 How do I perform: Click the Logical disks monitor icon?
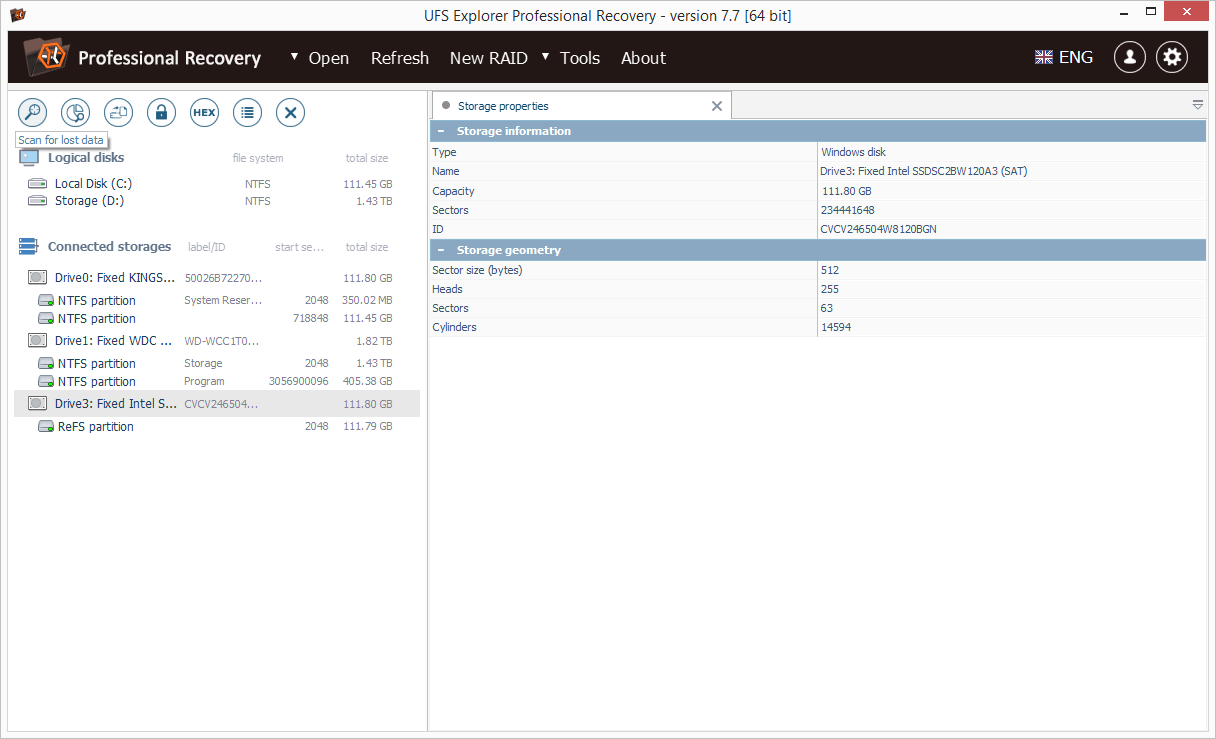(29, 158)
